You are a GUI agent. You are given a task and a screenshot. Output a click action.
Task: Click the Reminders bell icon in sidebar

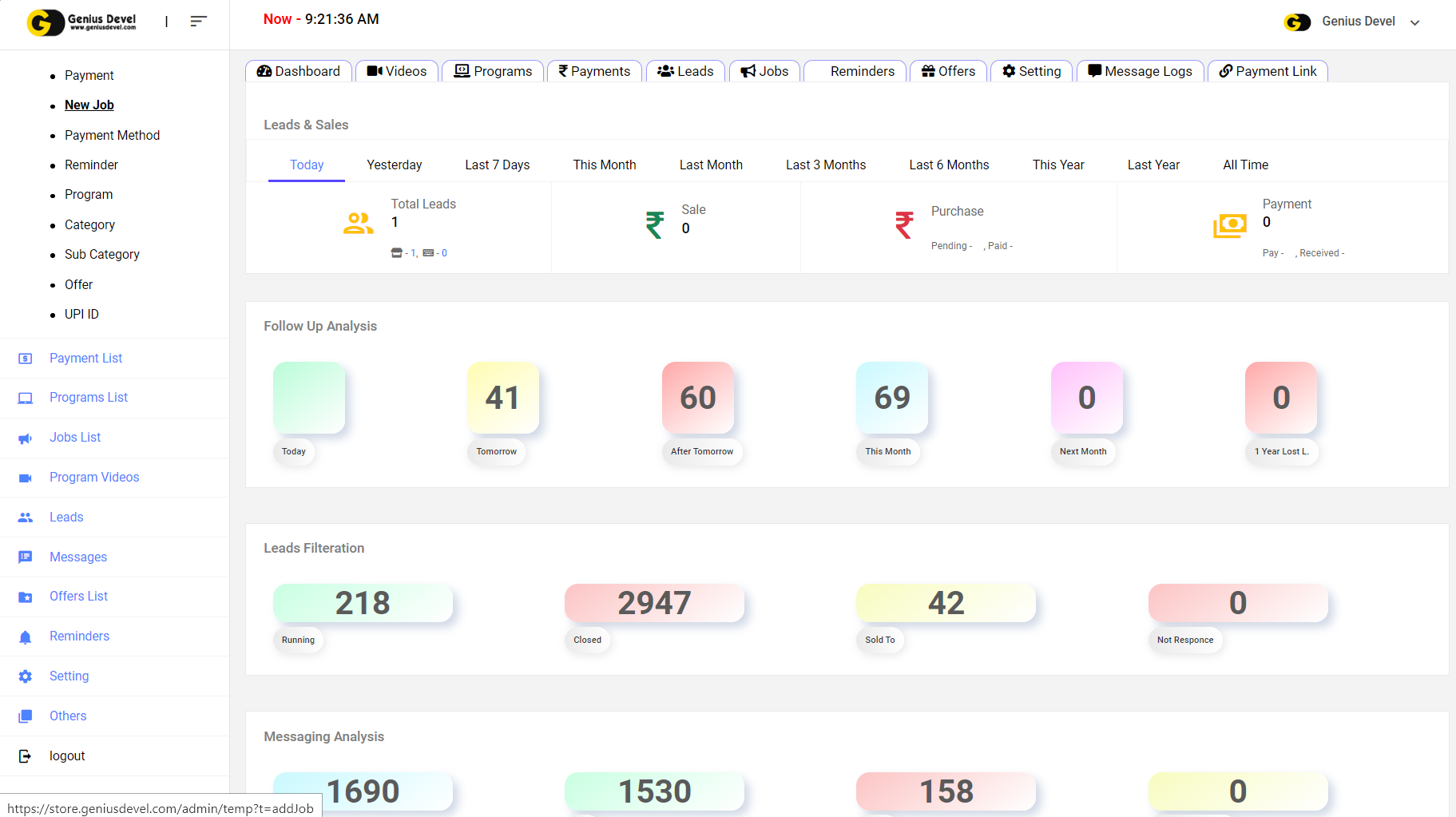[x=26, y=637]
